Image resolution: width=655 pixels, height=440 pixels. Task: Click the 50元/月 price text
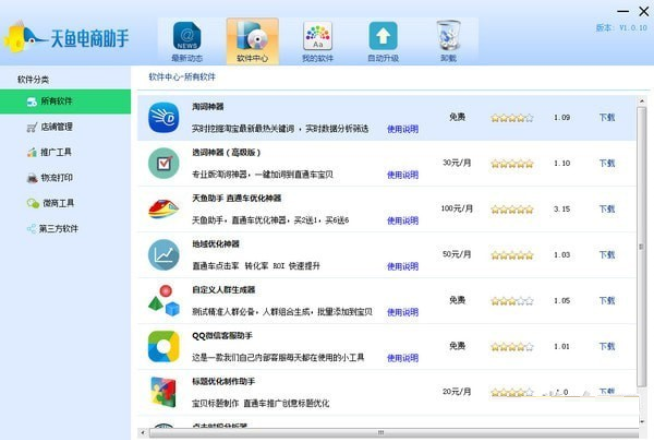click(x=457, y=254)
